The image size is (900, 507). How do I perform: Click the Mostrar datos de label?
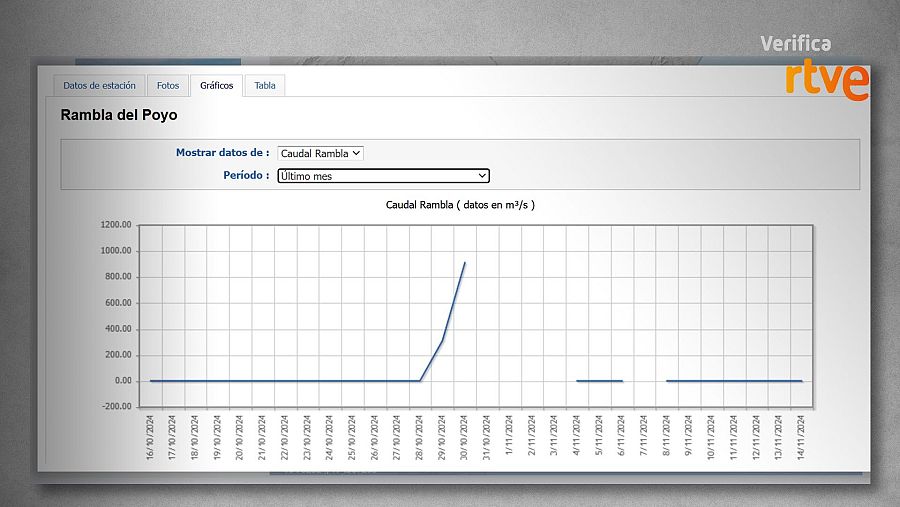(x=222, y=153)
